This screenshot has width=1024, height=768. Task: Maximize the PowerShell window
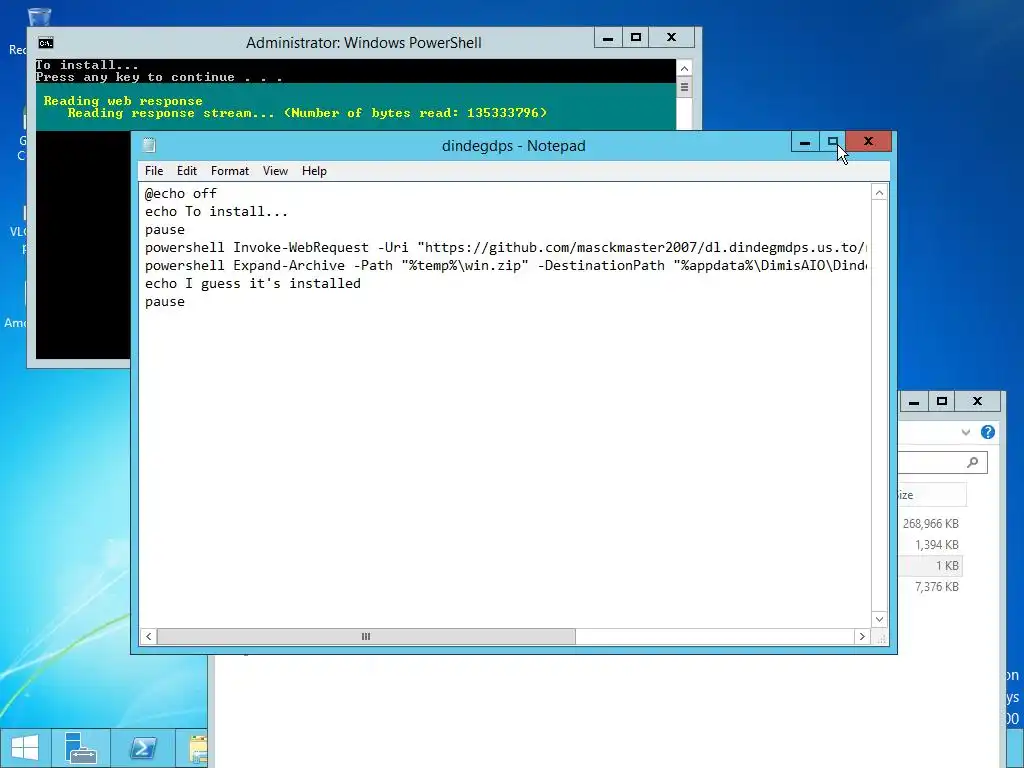click(x=636, y=38)
